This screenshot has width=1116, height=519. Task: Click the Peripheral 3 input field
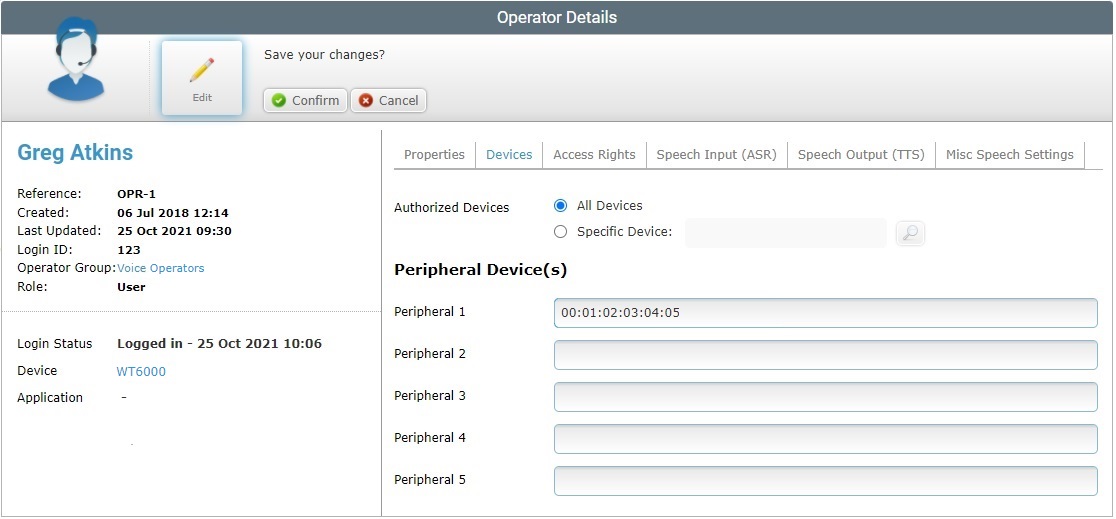[x=826, y=397]
